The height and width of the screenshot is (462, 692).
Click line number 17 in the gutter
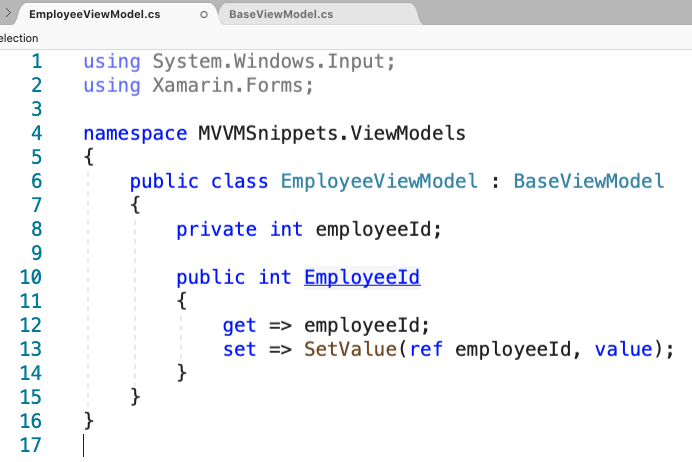(x=30, y=445)
